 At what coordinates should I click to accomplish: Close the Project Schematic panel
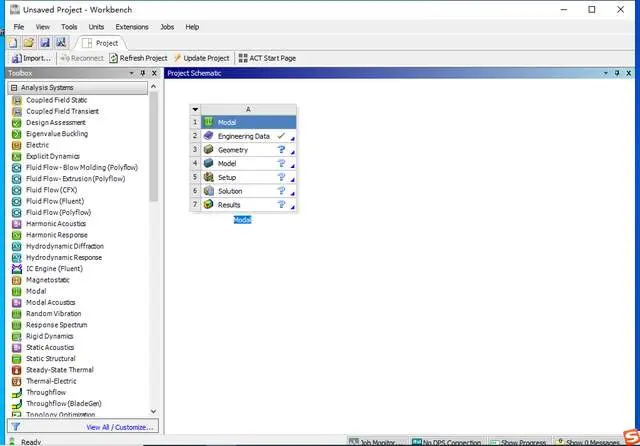pos(629,73)
